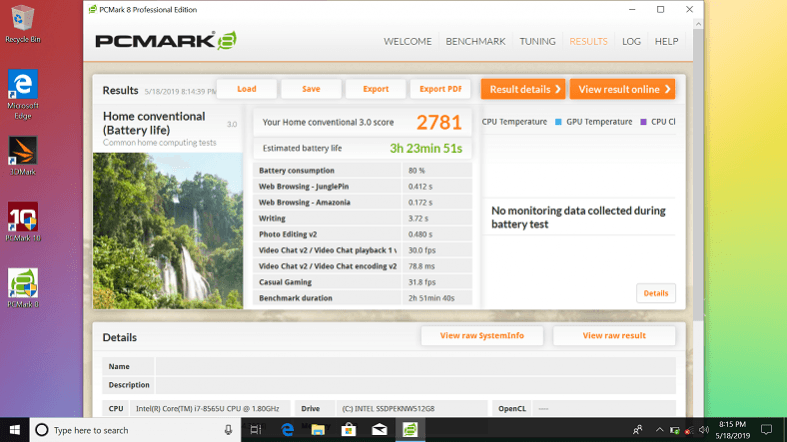The height and width of the screenshot is (442, 787).
Task: Open network status tray icon
Action: tap(689, 430)
